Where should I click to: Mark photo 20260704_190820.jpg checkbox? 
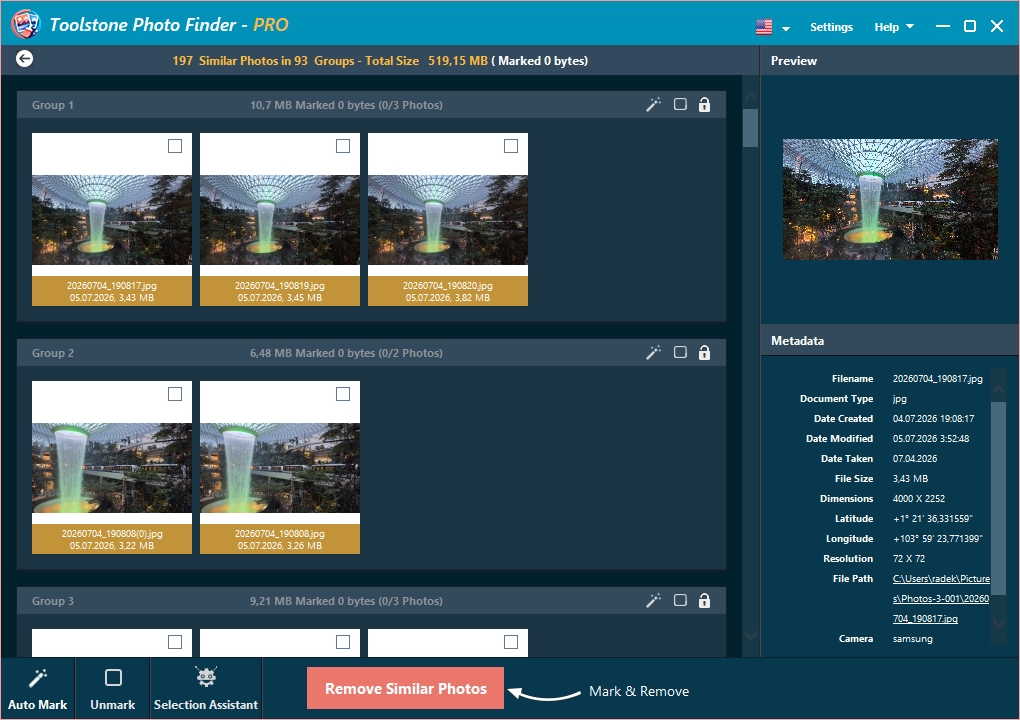point(511,146)
